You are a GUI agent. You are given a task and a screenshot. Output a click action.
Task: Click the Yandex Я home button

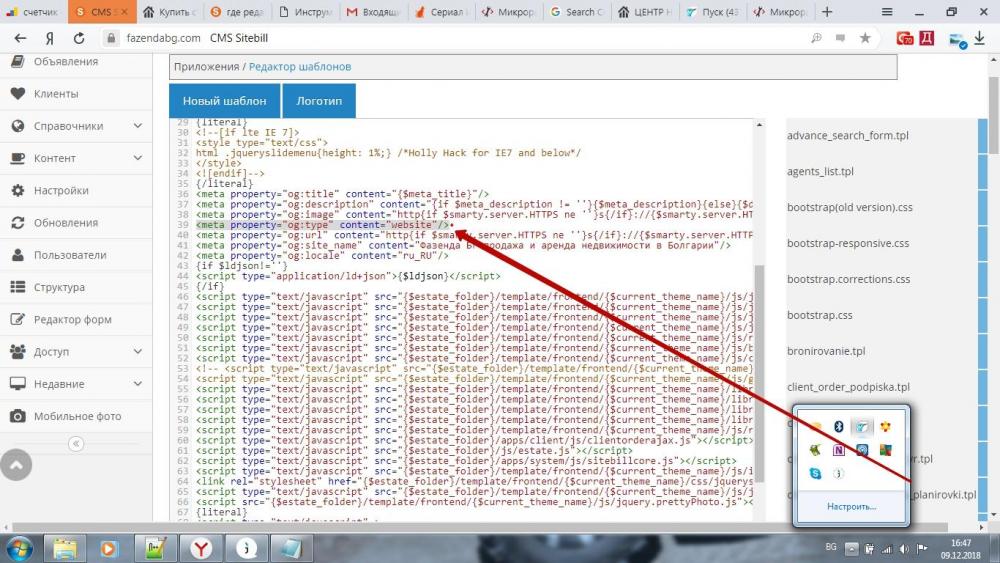(50, 38)
